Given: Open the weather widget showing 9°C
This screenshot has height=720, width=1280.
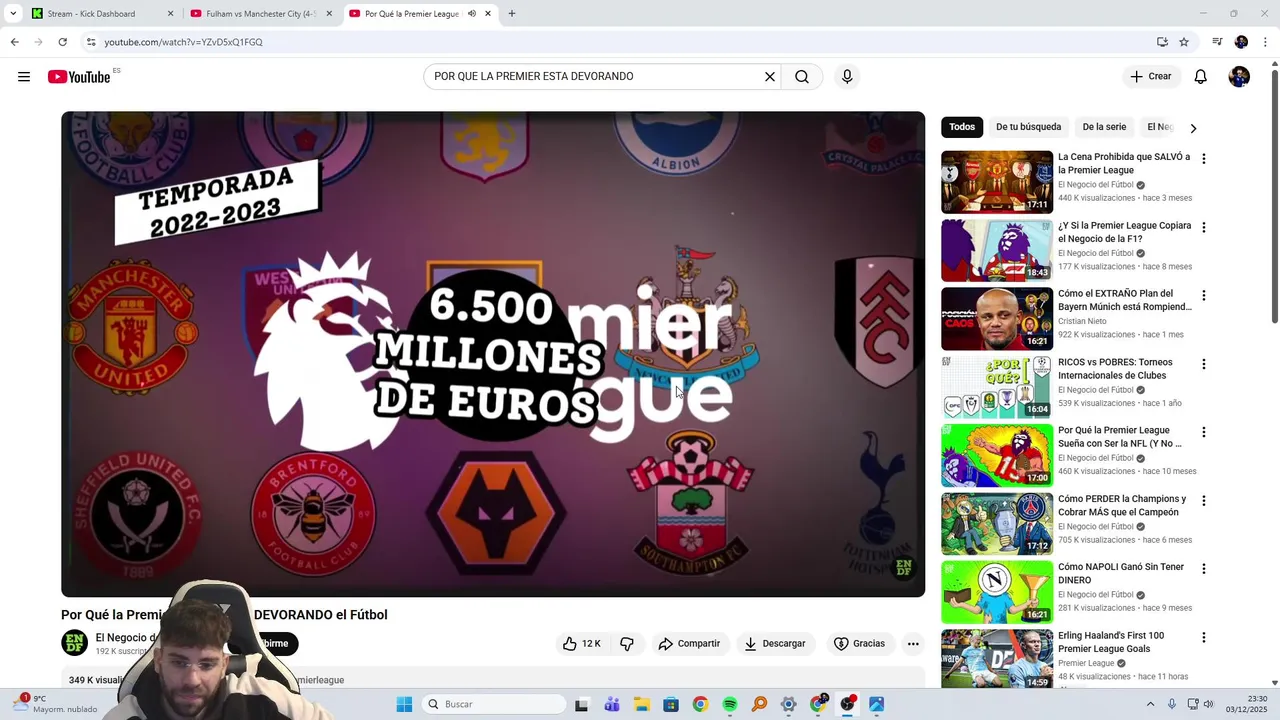Looking at the screenshot, I should pos(55,704).
